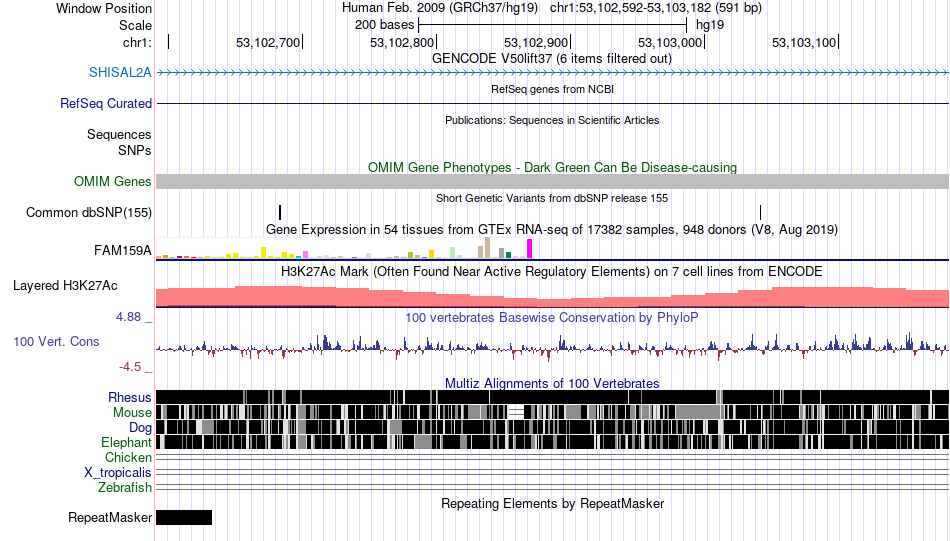
Task: Click the pink H3K27Ac signal track
Action: pos(553,297)
